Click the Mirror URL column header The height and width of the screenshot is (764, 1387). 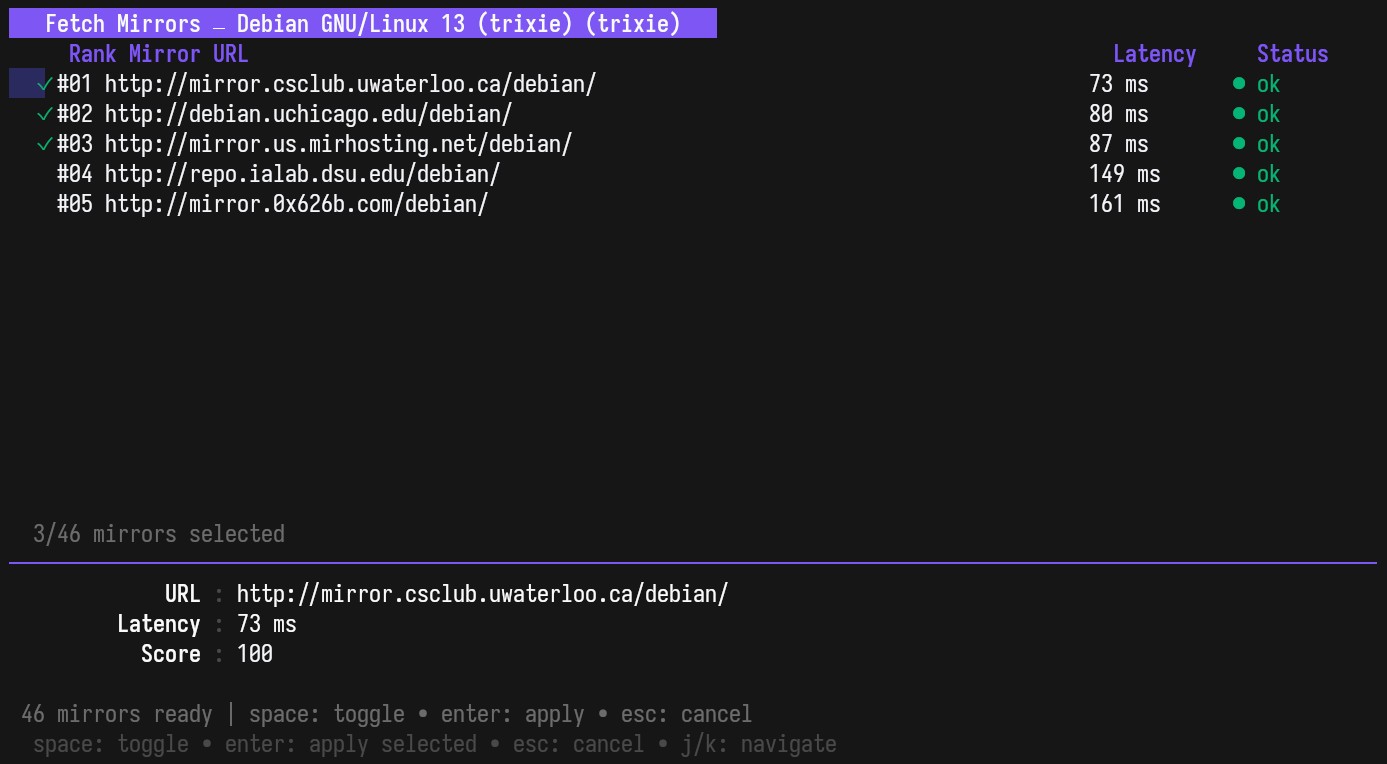click(x=188, y=54)
